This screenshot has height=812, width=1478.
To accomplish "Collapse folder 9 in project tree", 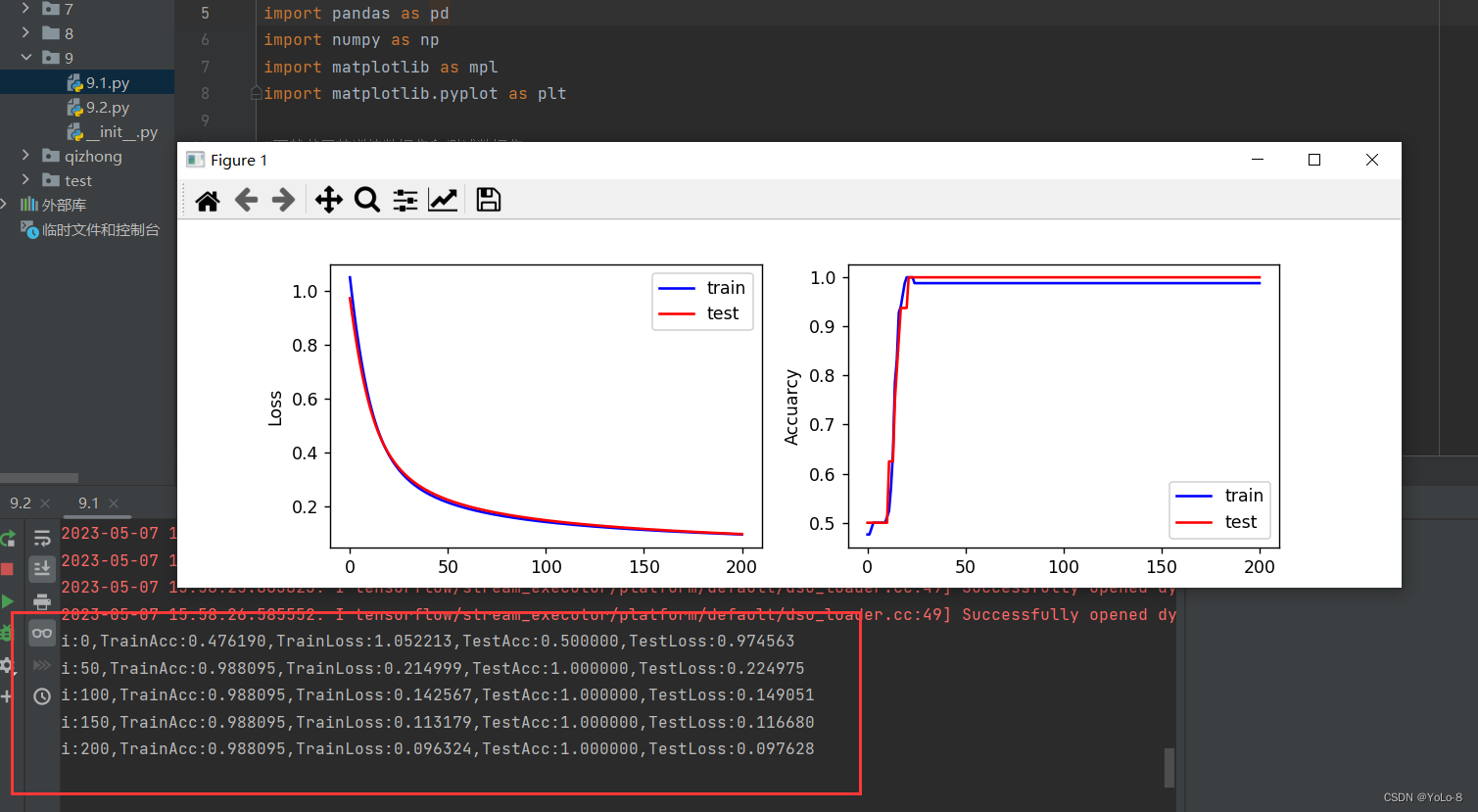I will pos(25,57).
